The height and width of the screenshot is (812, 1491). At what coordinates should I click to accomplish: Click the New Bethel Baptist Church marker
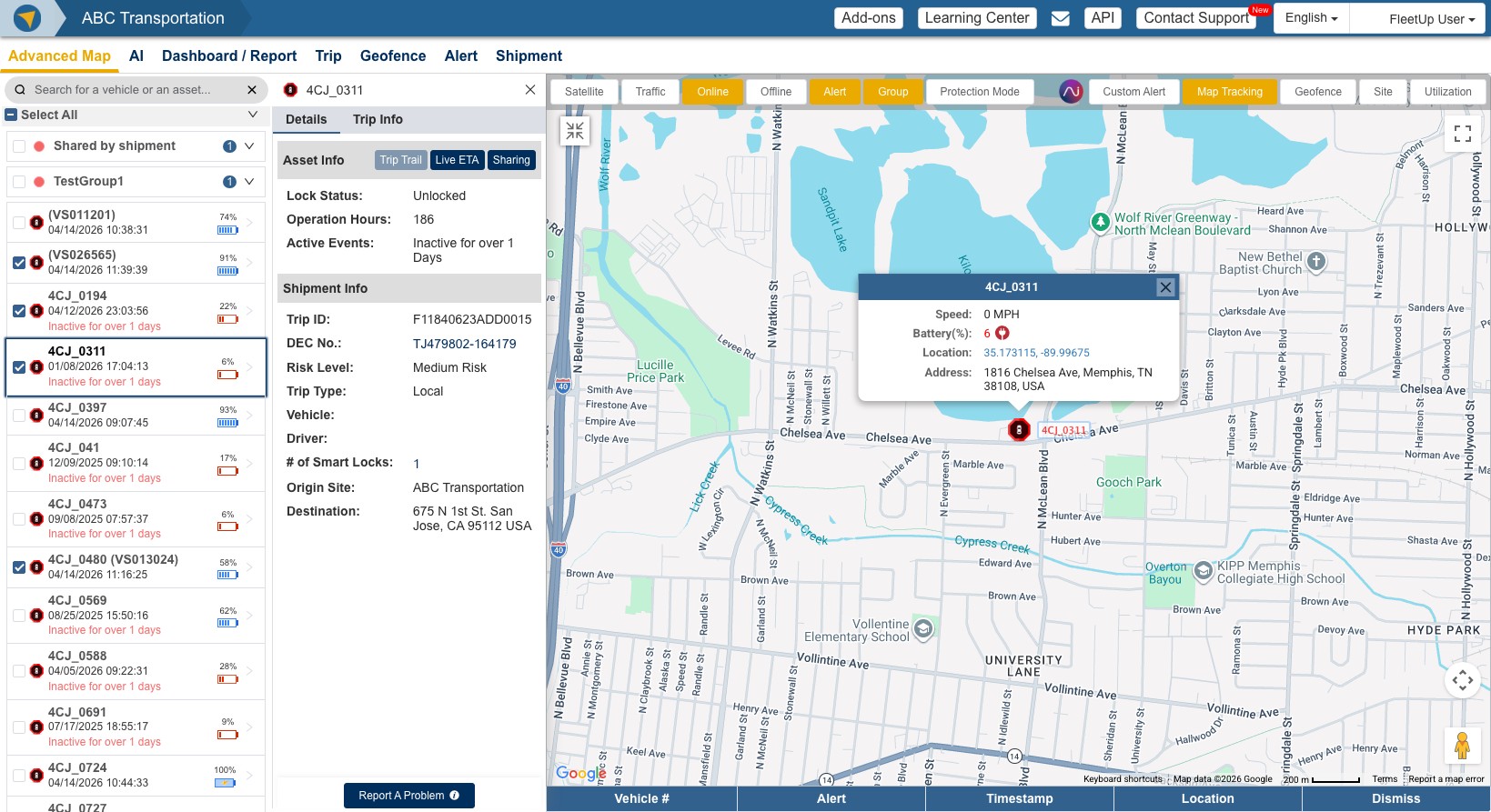1316,262
